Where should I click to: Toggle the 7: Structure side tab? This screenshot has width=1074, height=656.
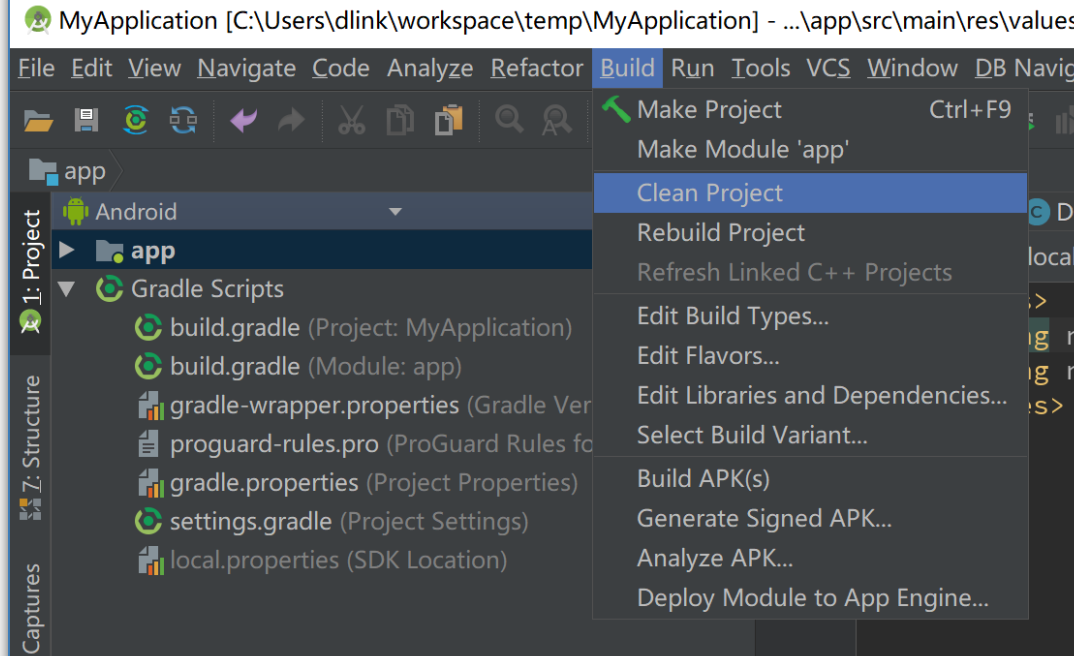pyautogui.click(x=30, y=446)
